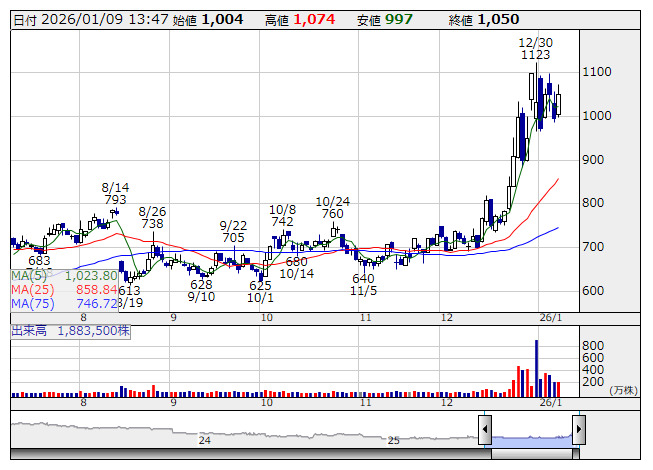Click the MA(5) legend entry
This screenshot has width=653, height=470.
pyautogui.click(x=65, y=275)
